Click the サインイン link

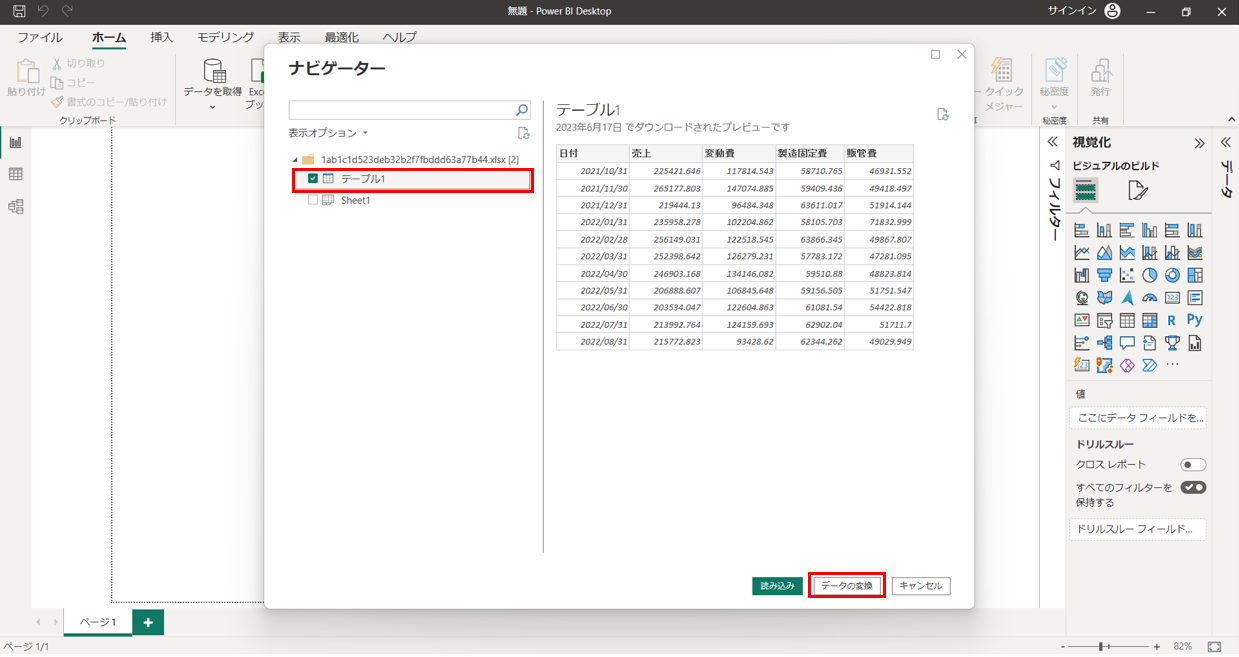pyautogui.click(x=1072, y=11)
